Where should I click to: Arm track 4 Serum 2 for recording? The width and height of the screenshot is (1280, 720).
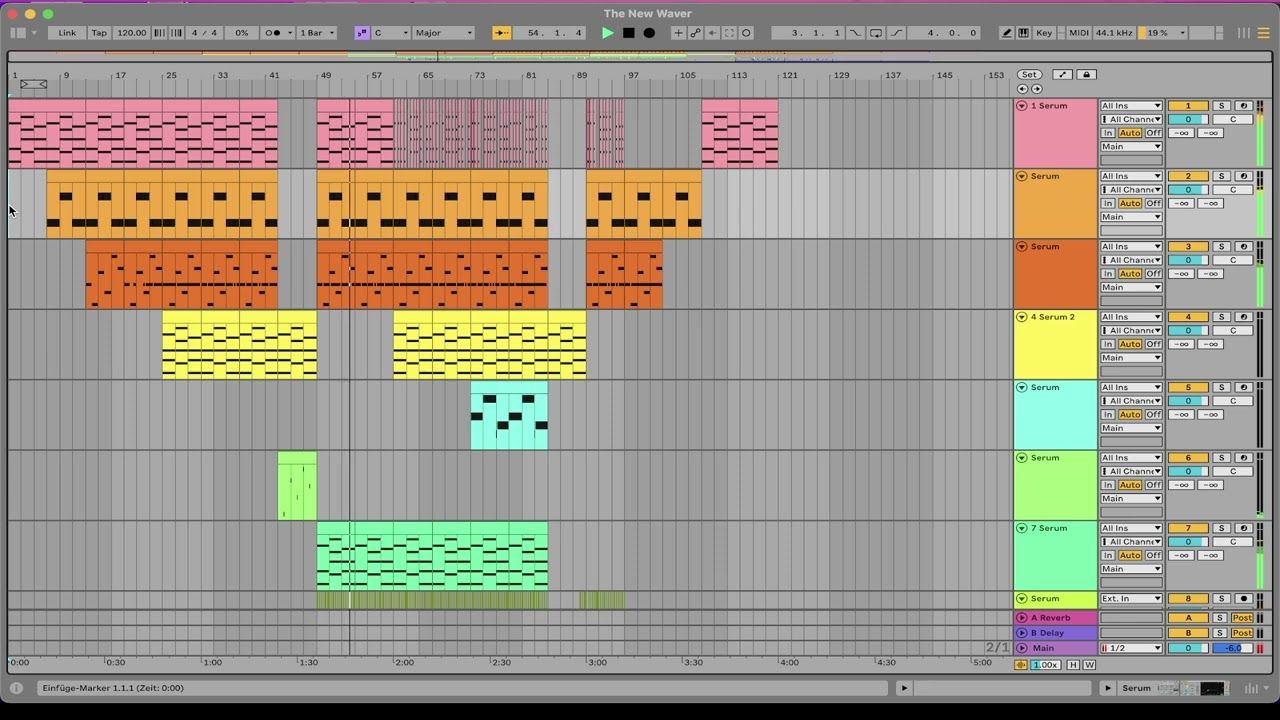1243,317
